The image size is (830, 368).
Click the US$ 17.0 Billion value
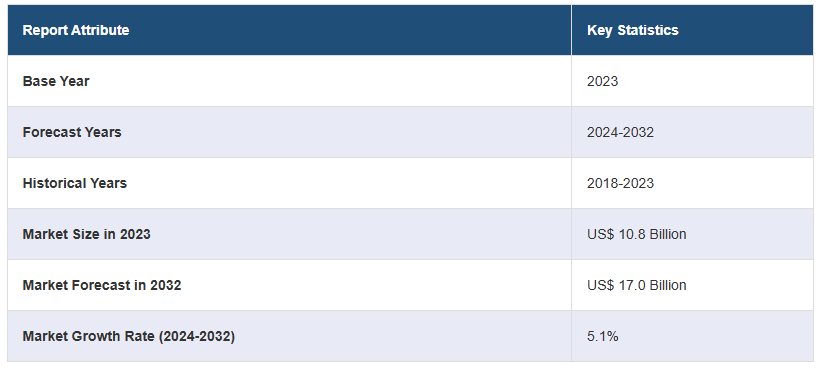(x=637, y=285)
